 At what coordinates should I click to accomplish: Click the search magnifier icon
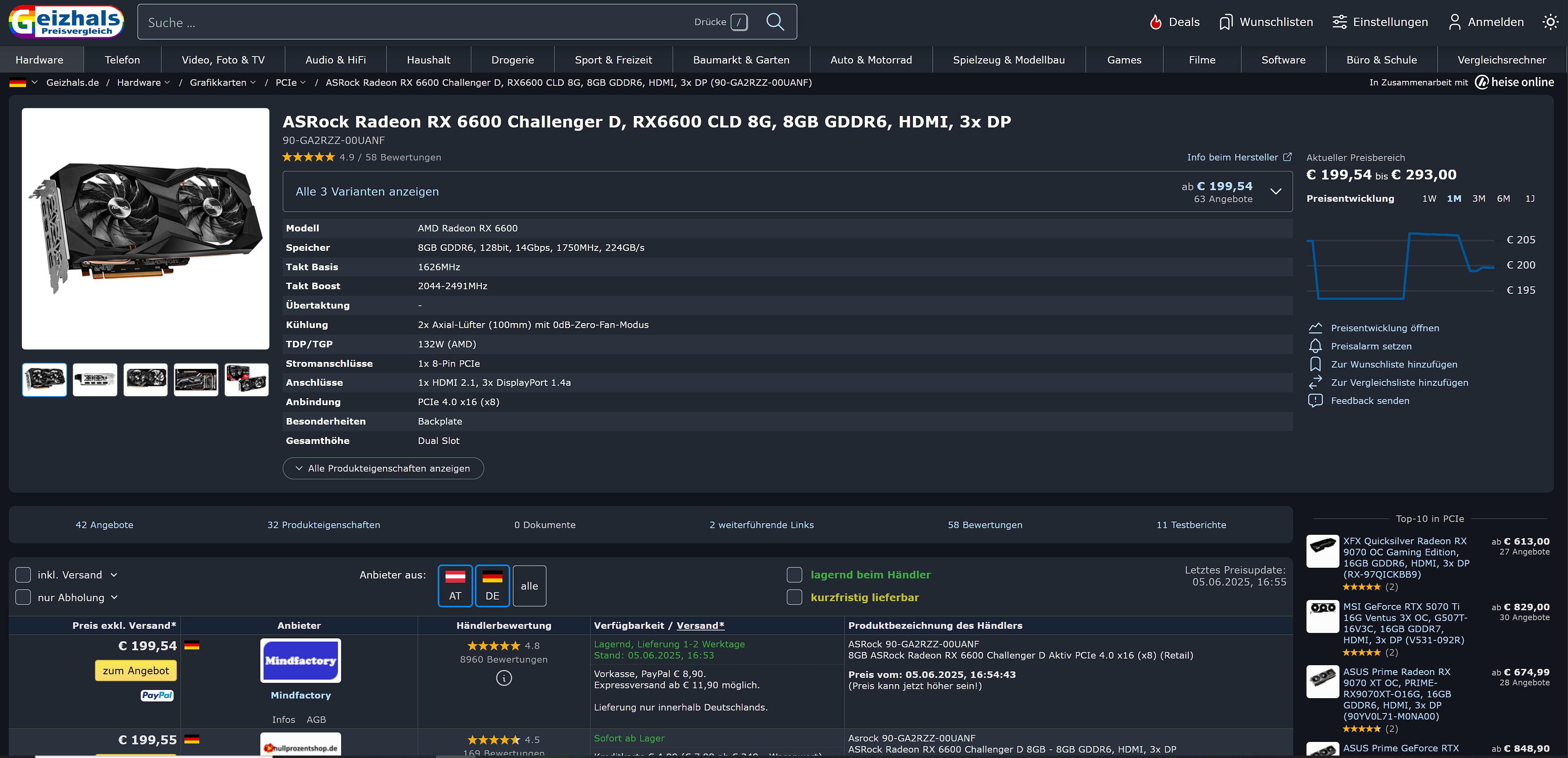pos(774,22)
